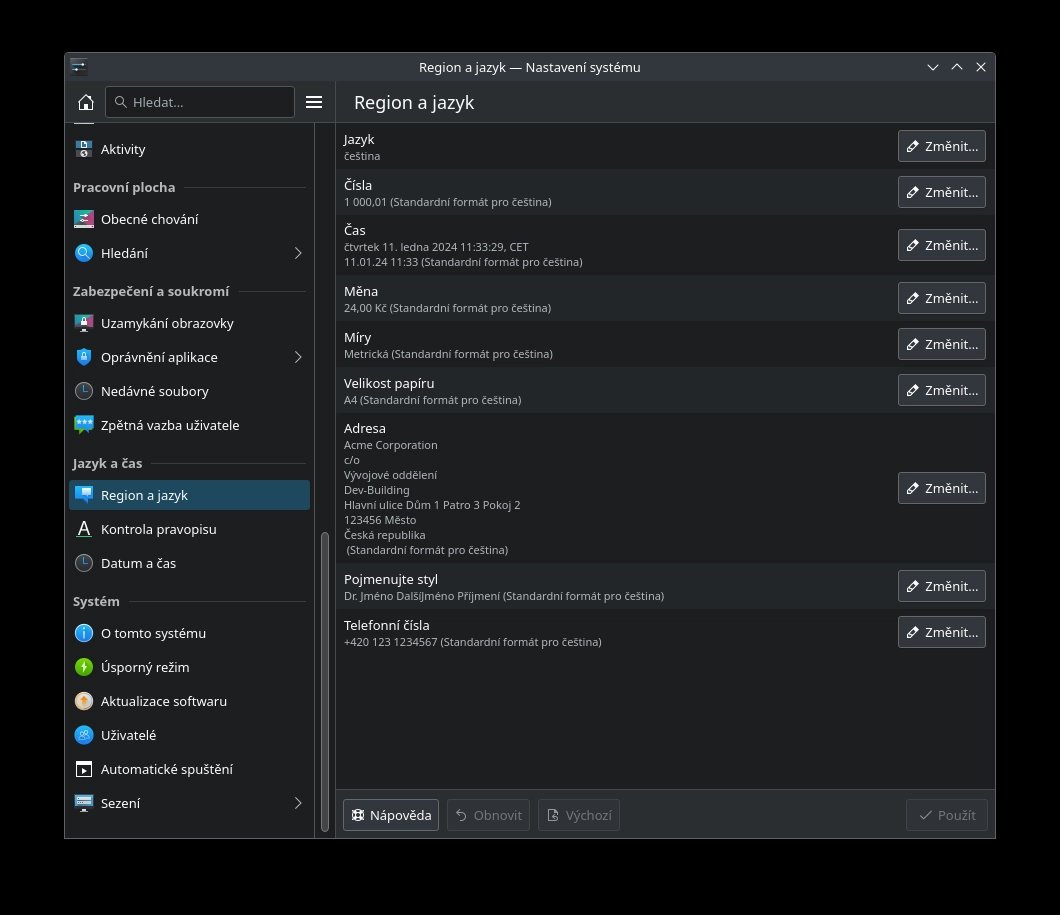Open the Uživatelé settings page
This screenshot has width=1060, height=915.
pyautogui.click(x=128, y=735)
